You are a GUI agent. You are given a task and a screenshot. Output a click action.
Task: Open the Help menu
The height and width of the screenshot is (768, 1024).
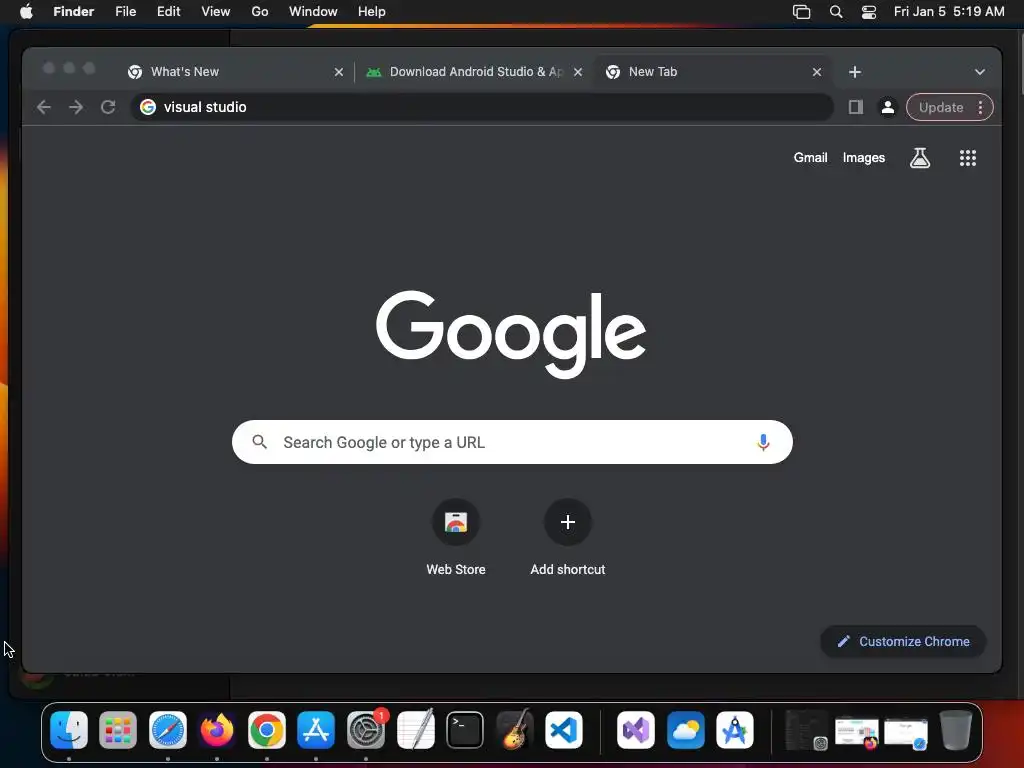click(x=372, y=11)
